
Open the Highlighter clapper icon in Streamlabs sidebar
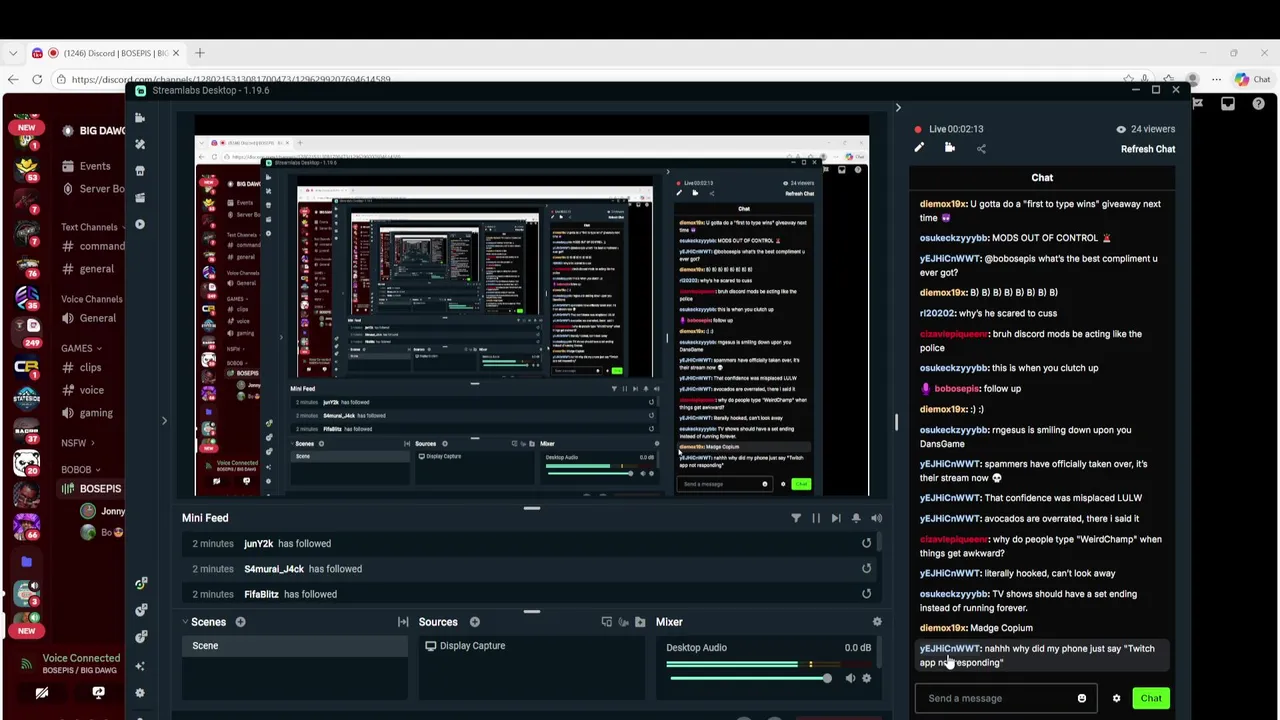(140, 197)
